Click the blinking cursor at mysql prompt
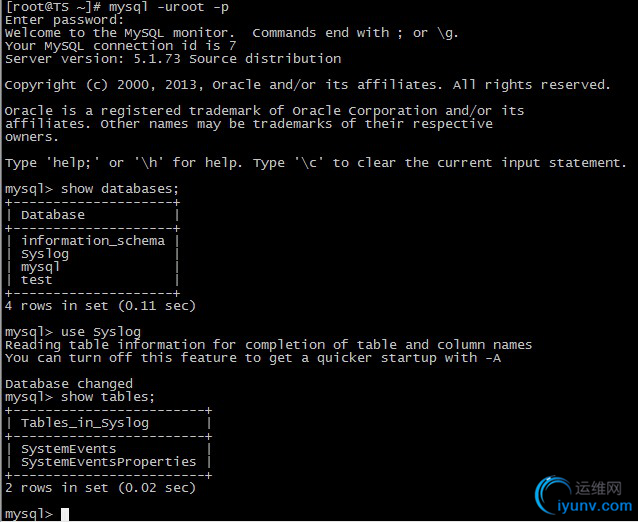 (x=65, y=514)
